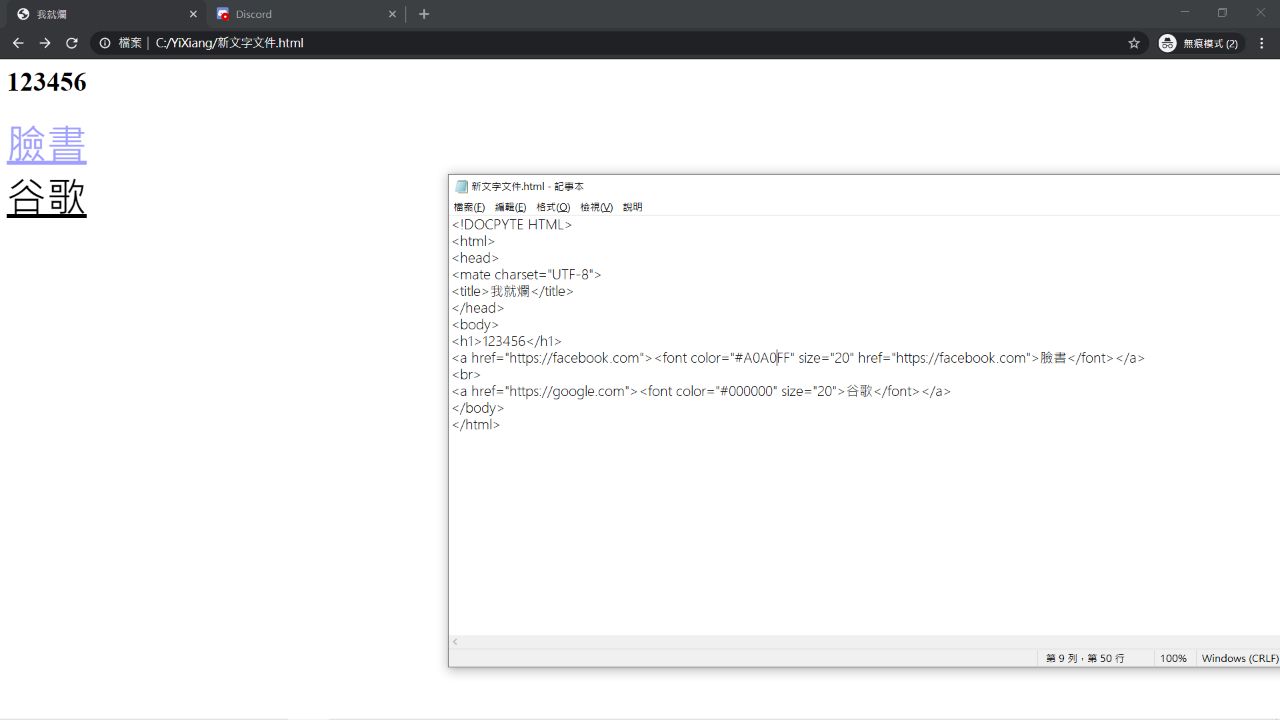The width and height of the screenshot is (1280, 720).
Task: Open a new browser tab
Action: click(x=424, y=14)
